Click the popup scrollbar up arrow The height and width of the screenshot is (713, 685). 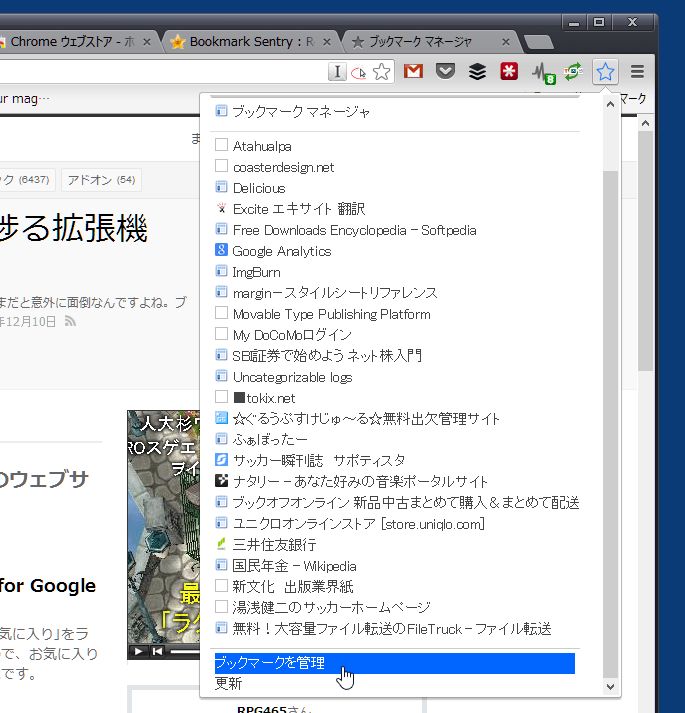coord(610,104)
